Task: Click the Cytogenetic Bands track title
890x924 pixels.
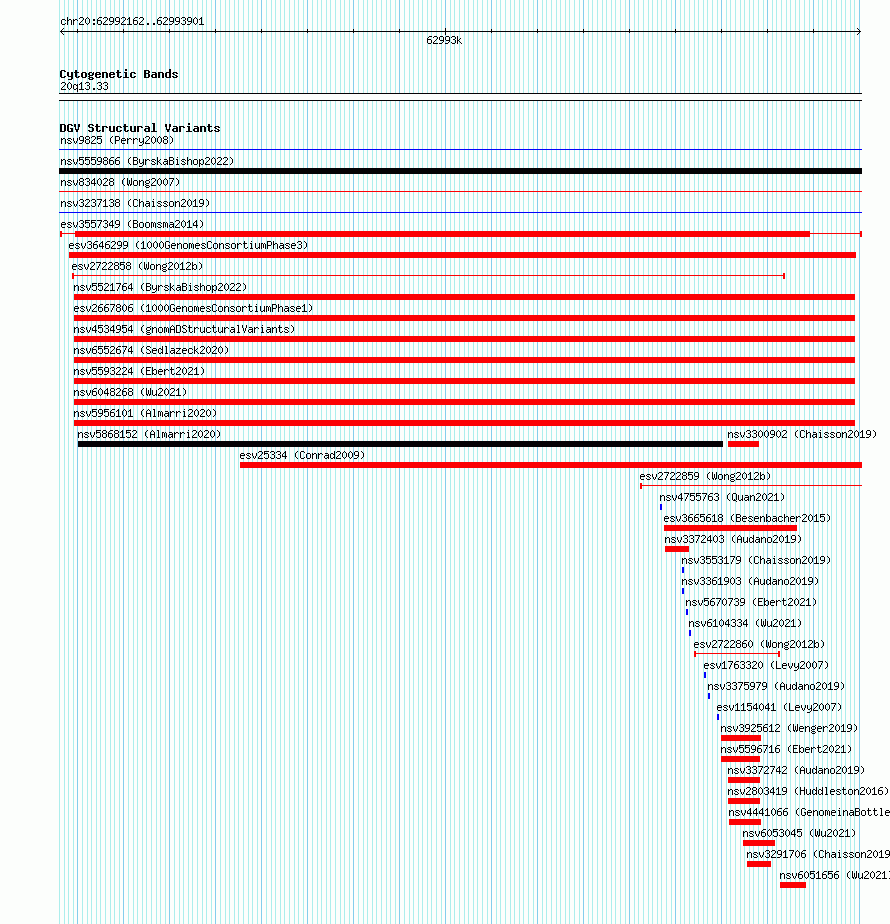Action: click(x=118, y=74)
